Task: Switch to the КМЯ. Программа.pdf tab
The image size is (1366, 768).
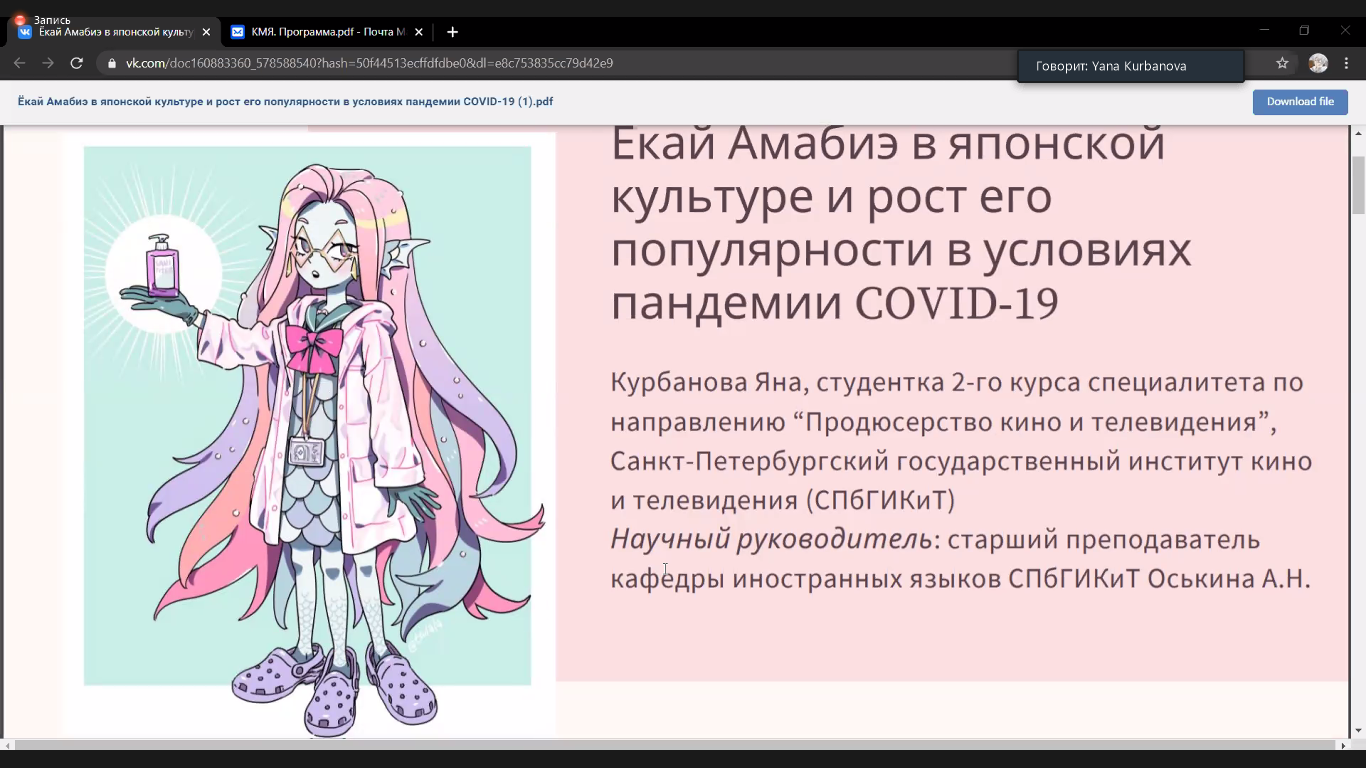Action: point(328,32)
